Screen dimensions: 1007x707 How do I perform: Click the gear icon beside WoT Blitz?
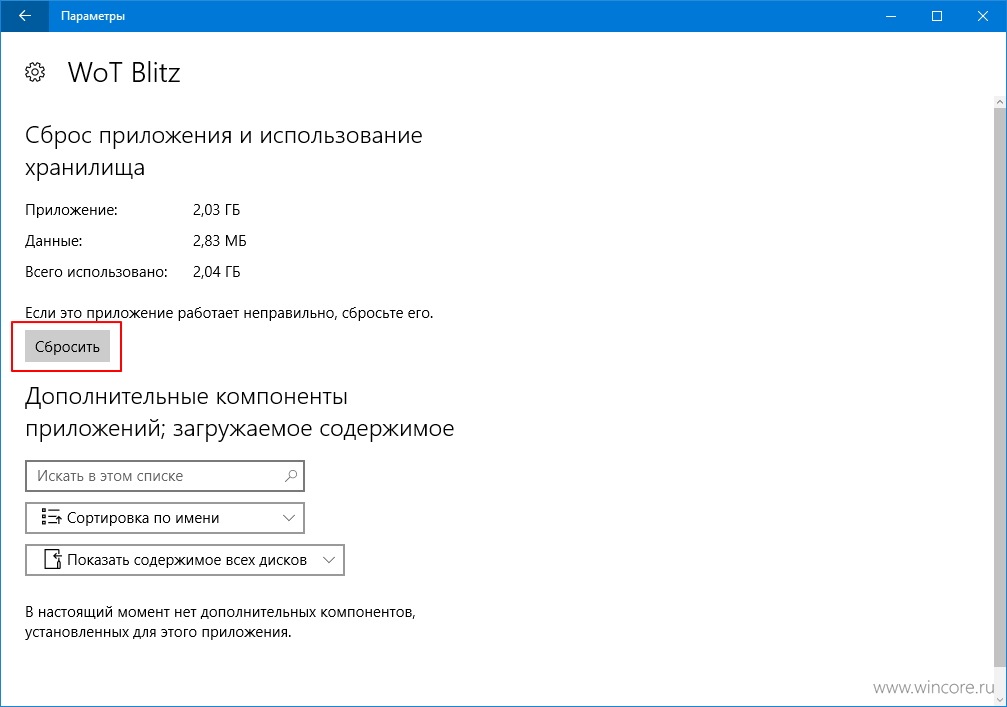tap(35, 73)
